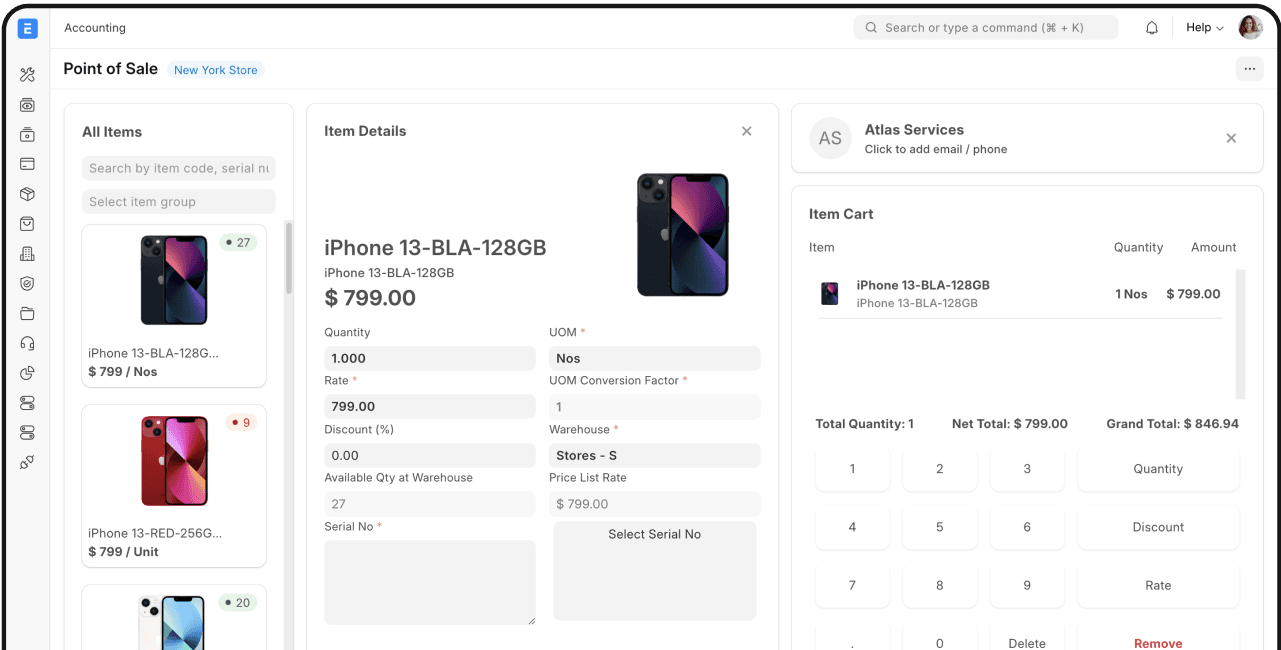
Task: Open the buildings icon in sidebar
Action: (x=27, y=254)
